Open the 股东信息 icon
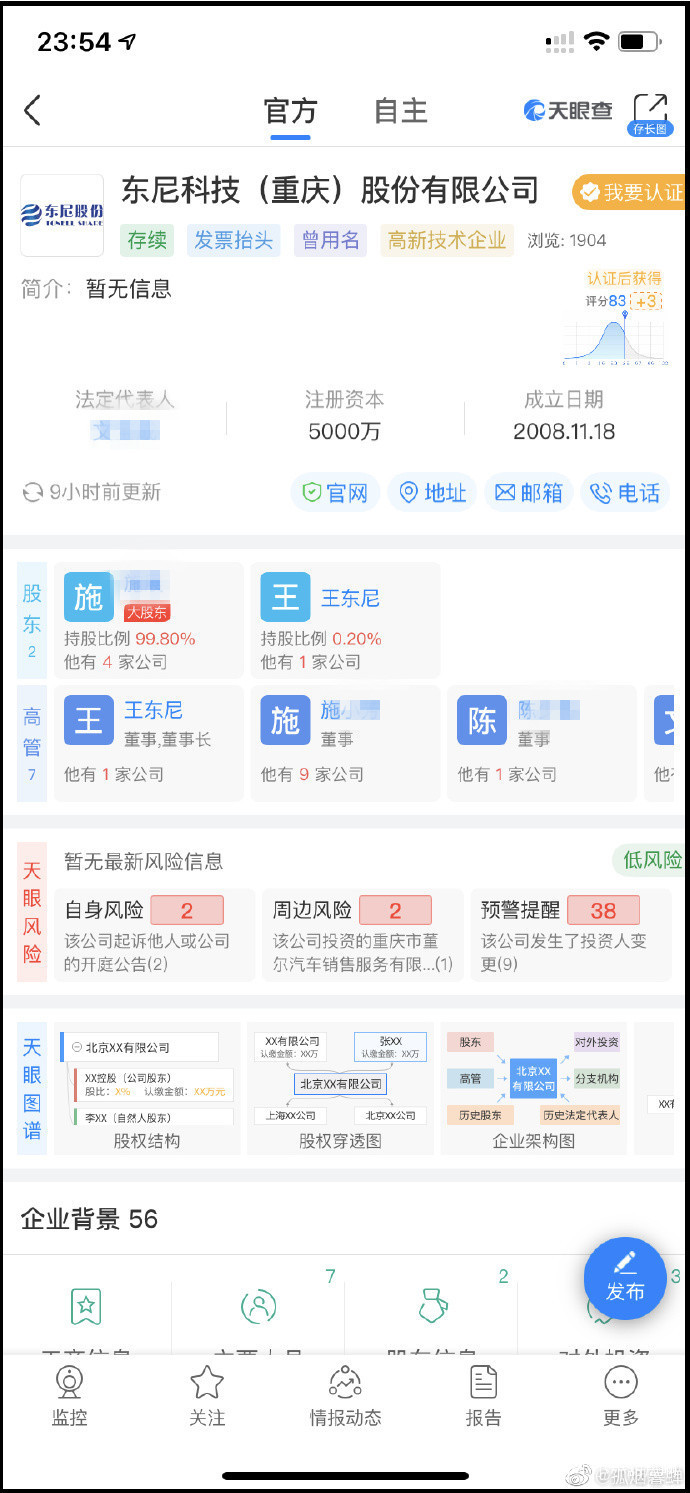The height and width of the screenshot is (1493, 690). [x=431, y=1306]
